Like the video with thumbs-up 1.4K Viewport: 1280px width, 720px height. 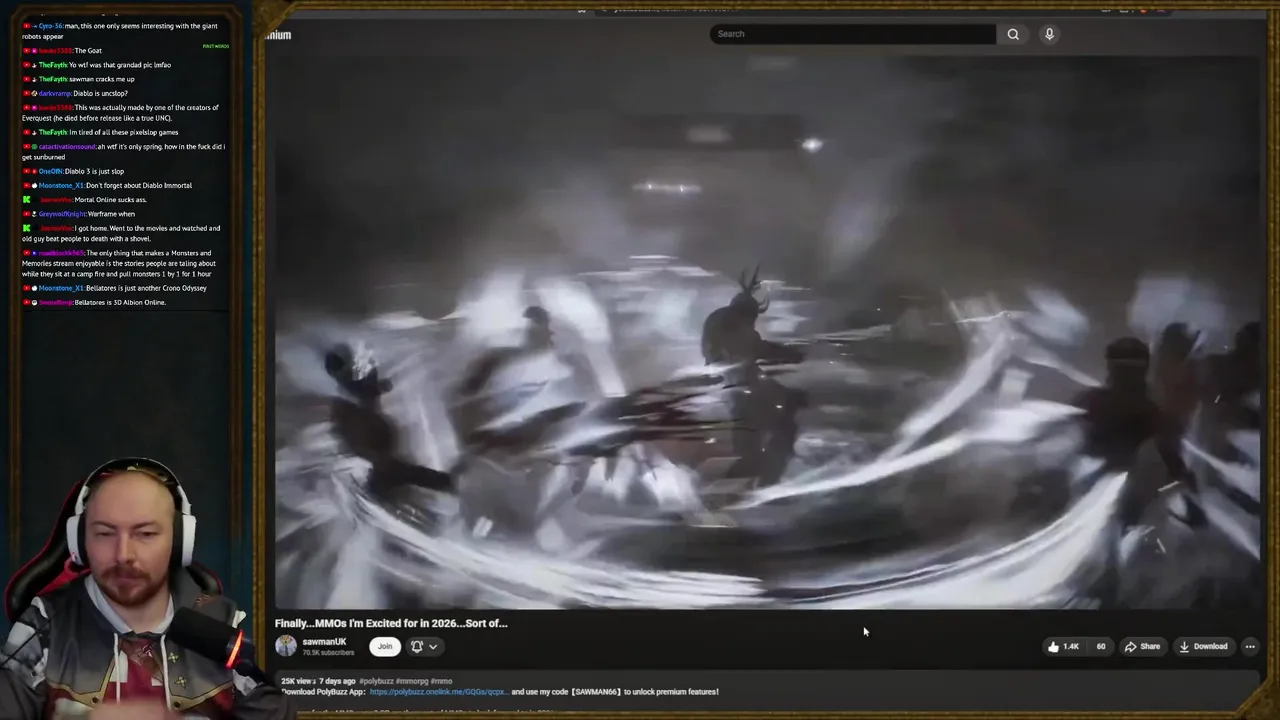(x=1063, y=646)
